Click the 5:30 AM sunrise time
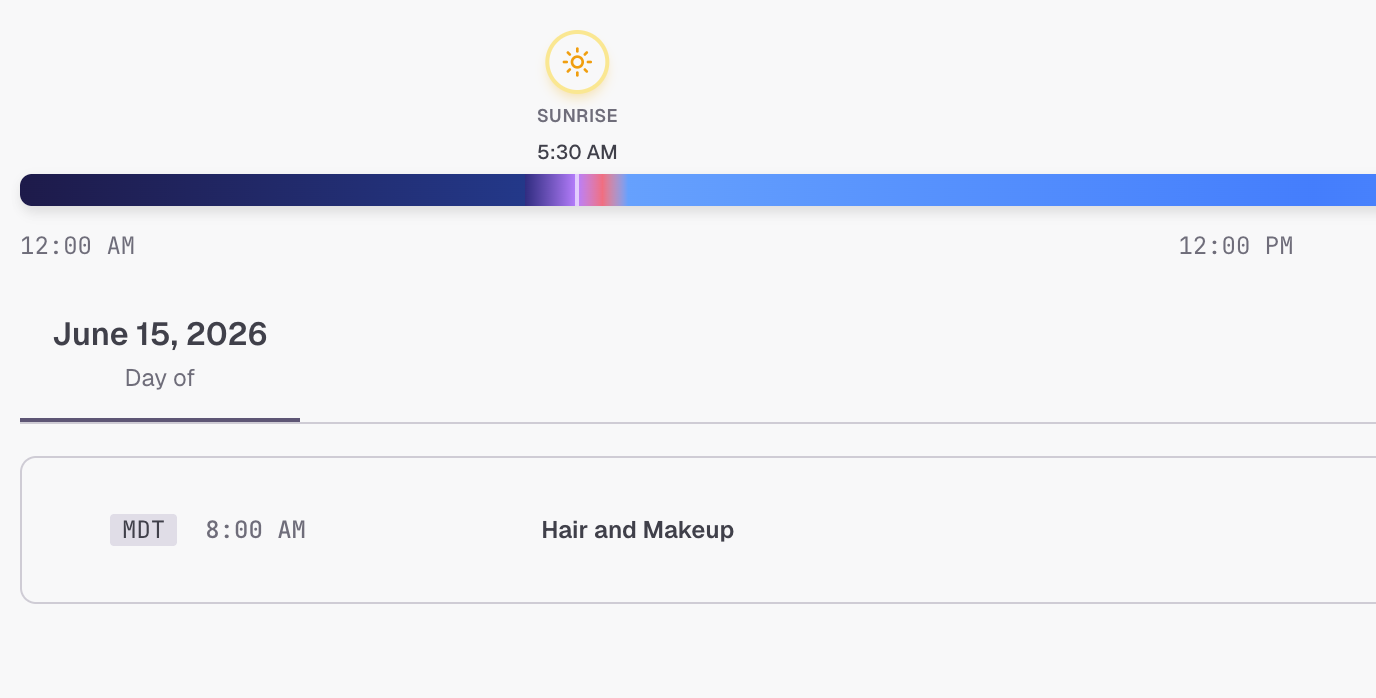 (577, 152)
